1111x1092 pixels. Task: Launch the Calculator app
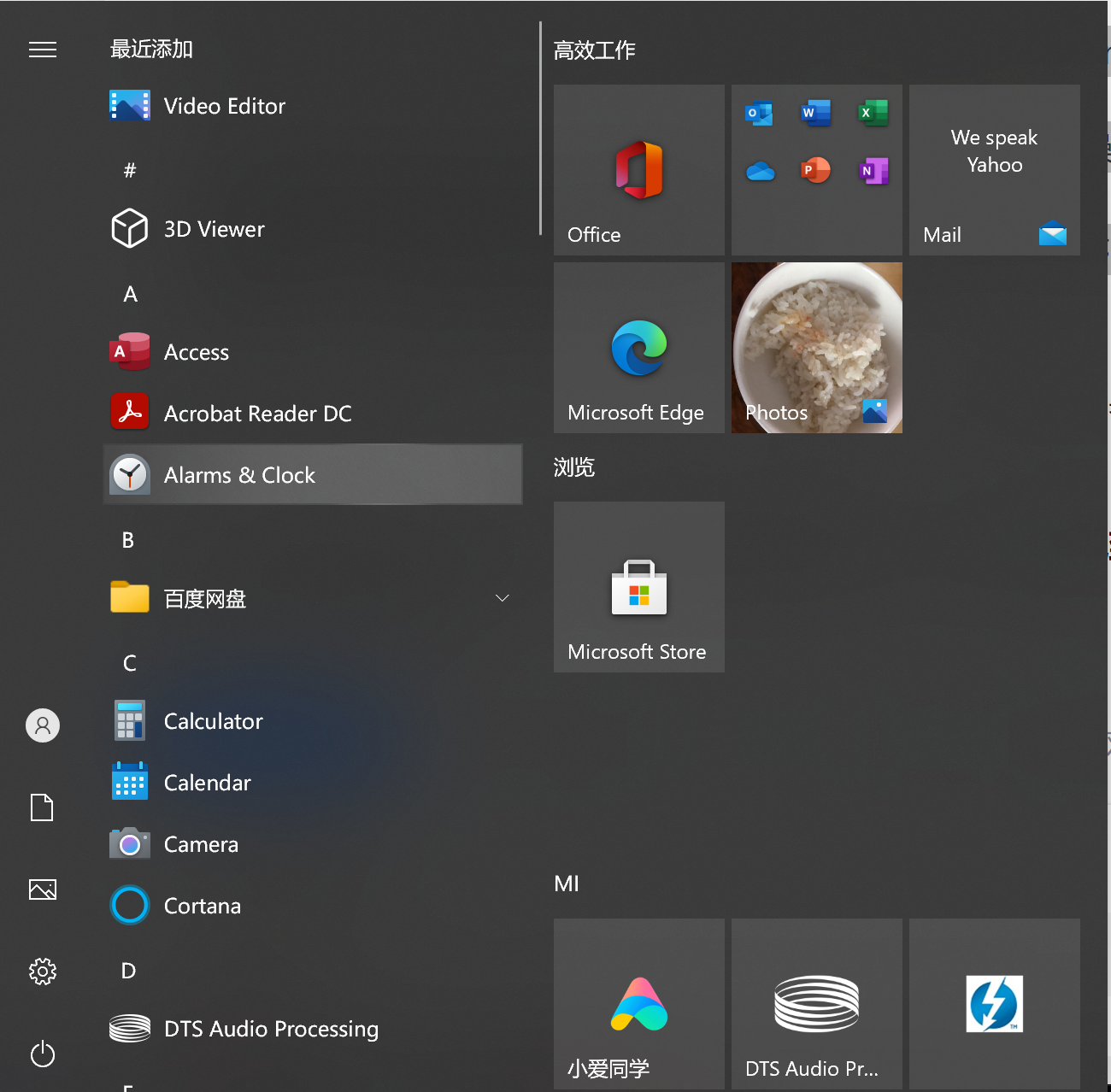click(213, 721)
